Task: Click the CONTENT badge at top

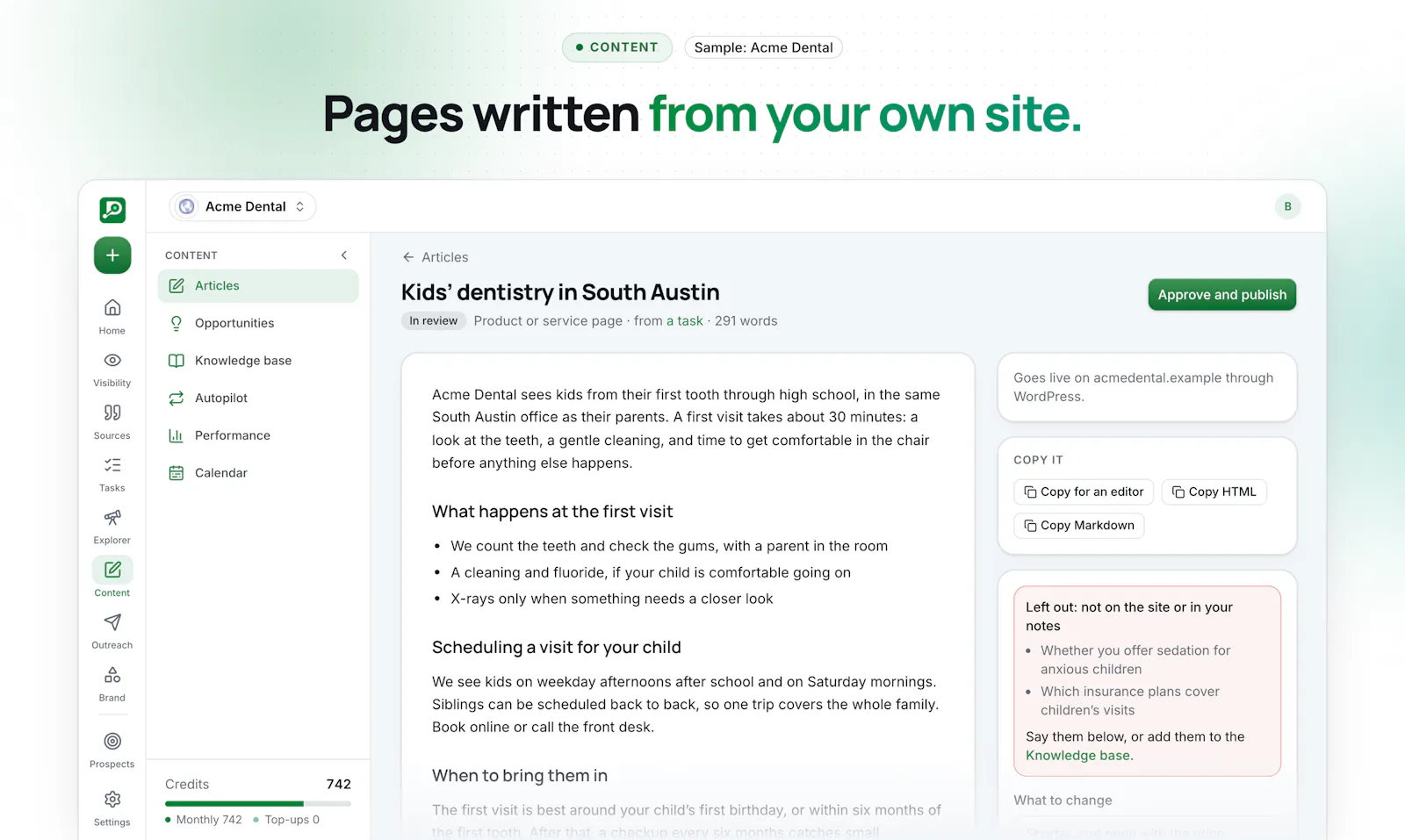Action: coord(617,47)
